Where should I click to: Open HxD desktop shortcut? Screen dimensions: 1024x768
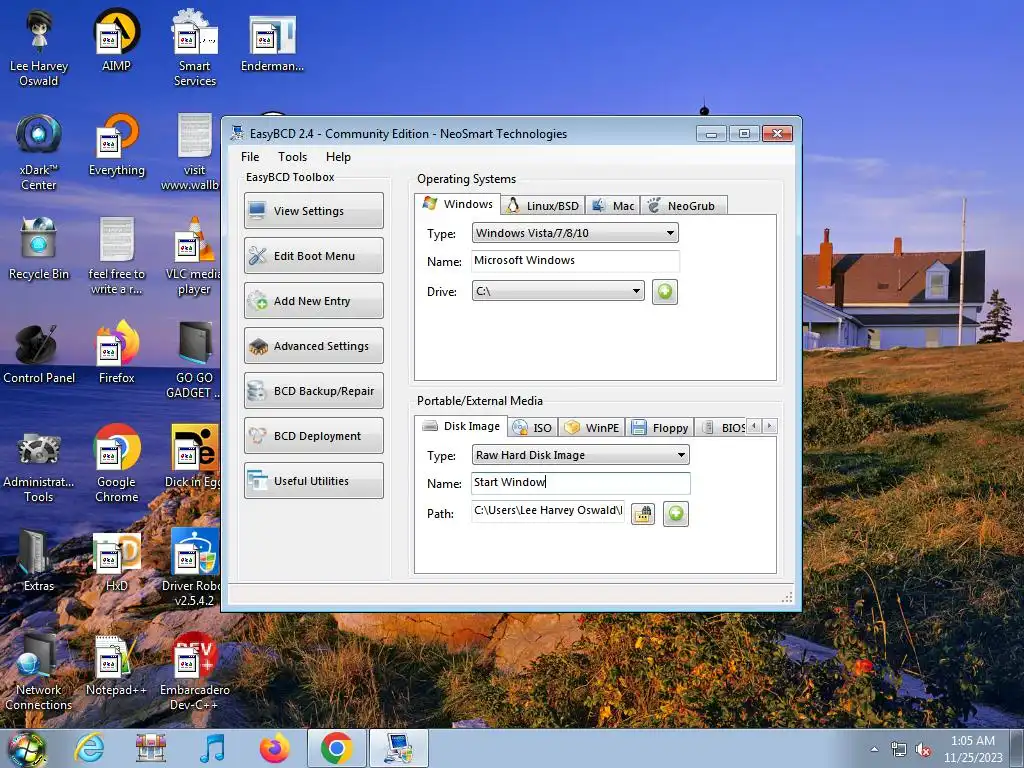(116, 560)
